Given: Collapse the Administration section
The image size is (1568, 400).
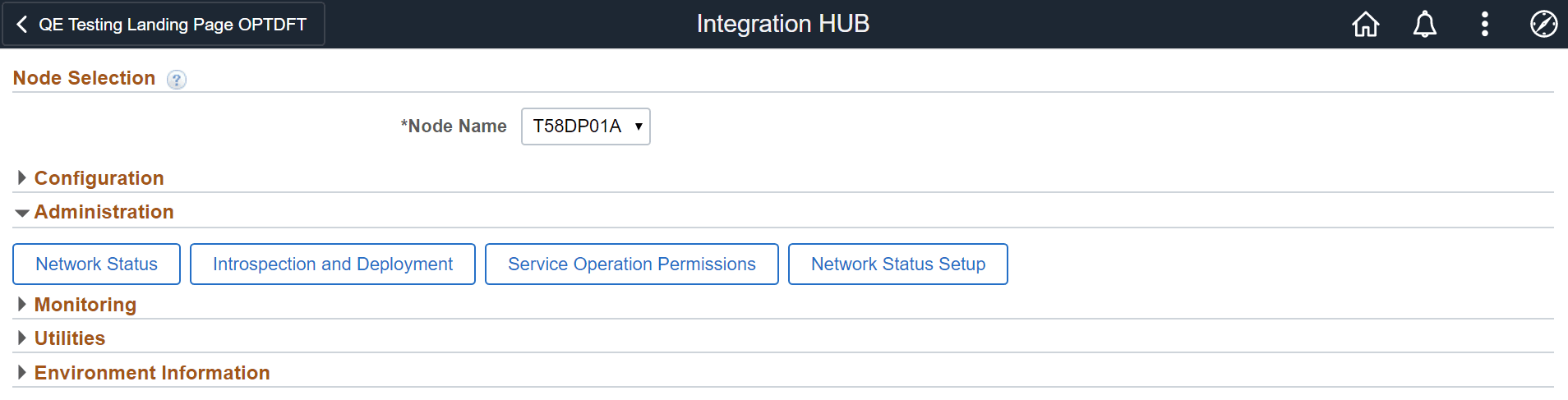Looking at the screenshot, I should tap(104, 212).
